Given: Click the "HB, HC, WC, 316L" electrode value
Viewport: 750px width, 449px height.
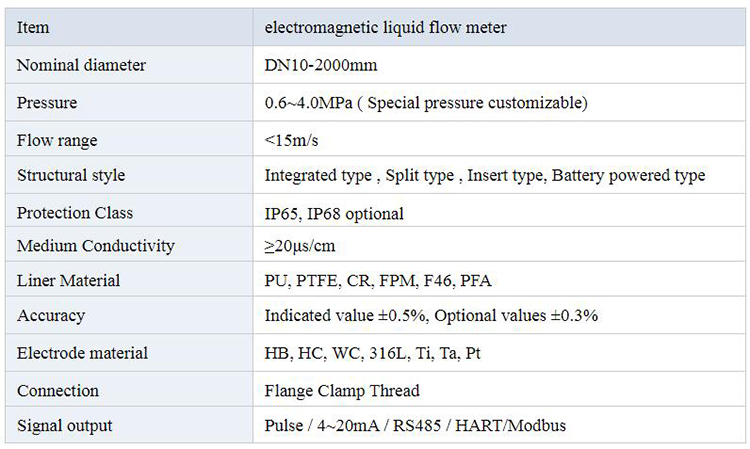Looking at the screenshot, I should tap(335, 353).
